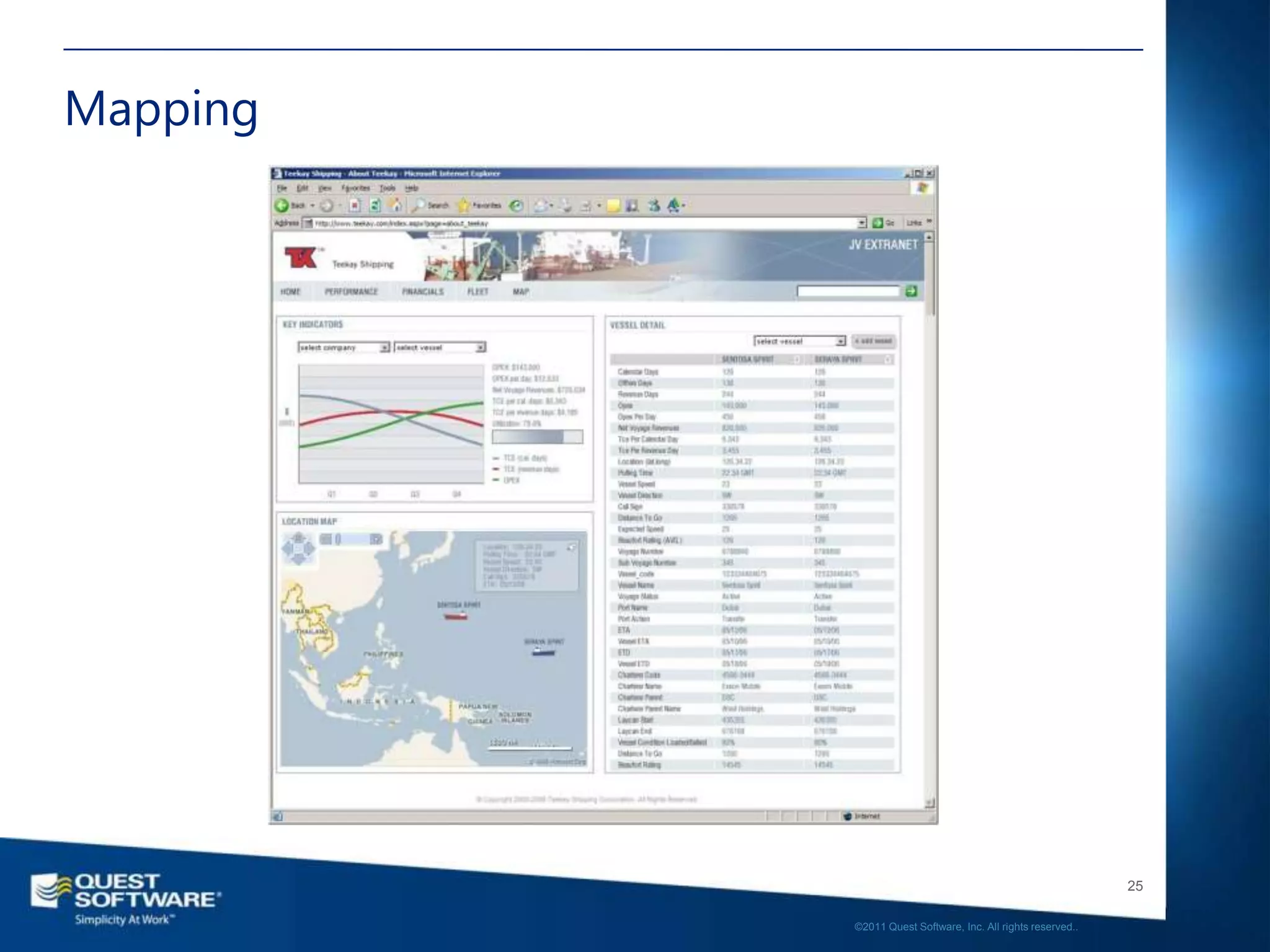Click the green site search arrow button
Viewport: 1270px width, 952px height.
tap(911, 291)
